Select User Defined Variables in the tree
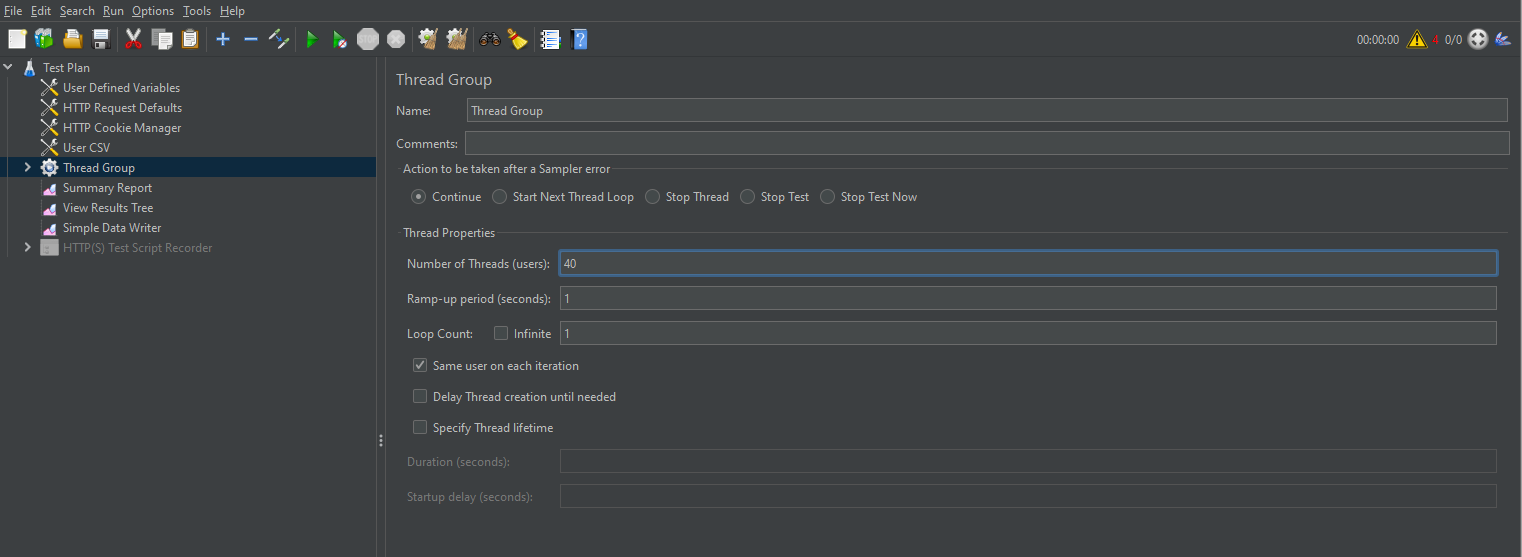Viewport: 1522px width, 557px height. click(121, 88)
